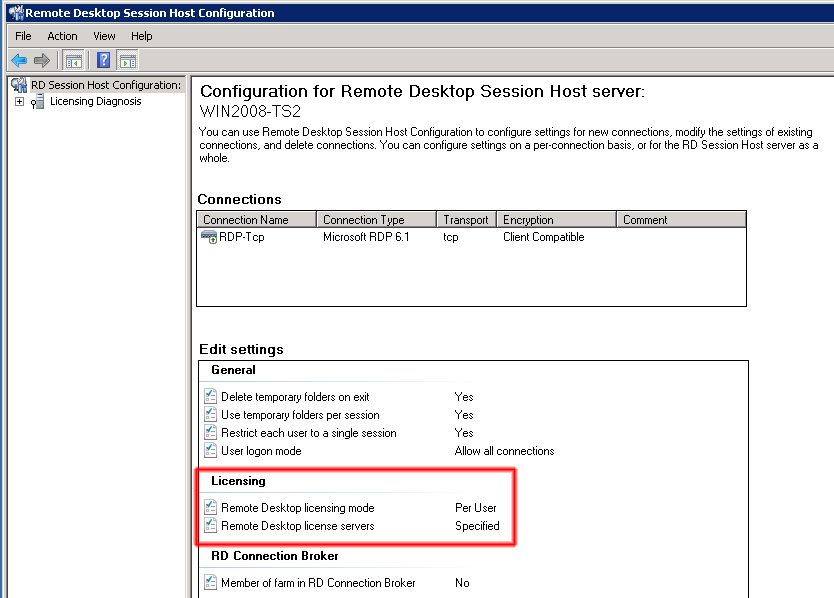
Task: Open Remote Desktop license servers setting
Action: tap(298, 526)
